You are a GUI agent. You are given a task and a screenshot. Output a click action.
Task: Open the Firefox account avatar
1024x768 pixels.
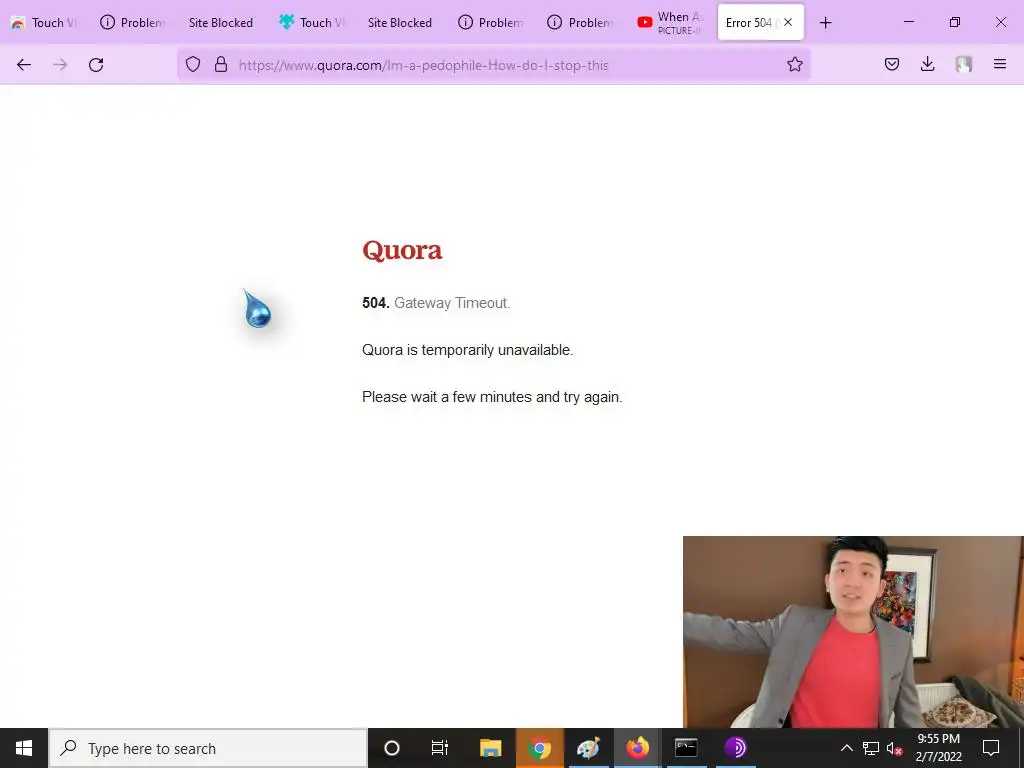[x=964, y=64]
